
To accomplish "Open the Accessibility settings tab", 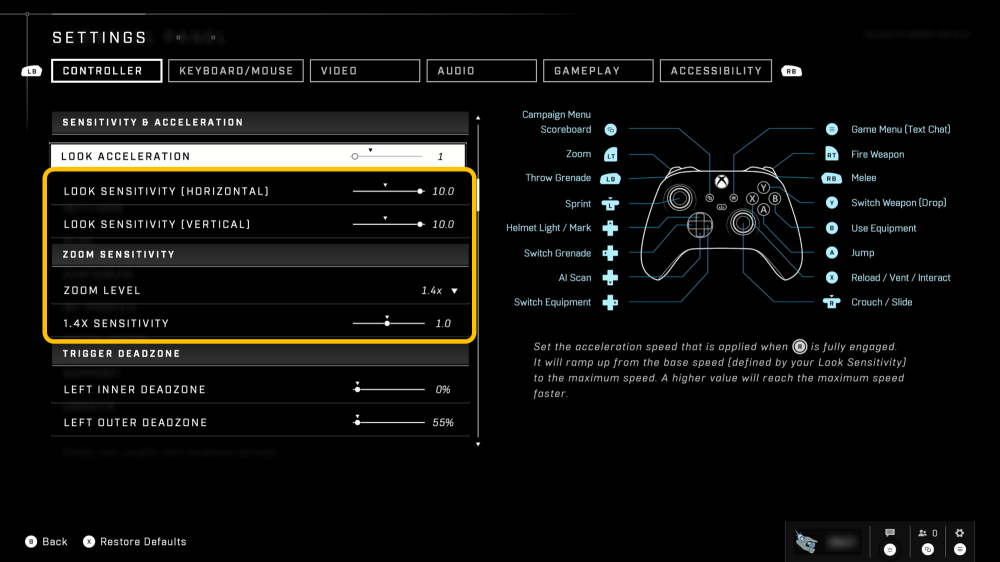I will pos(716,71).
